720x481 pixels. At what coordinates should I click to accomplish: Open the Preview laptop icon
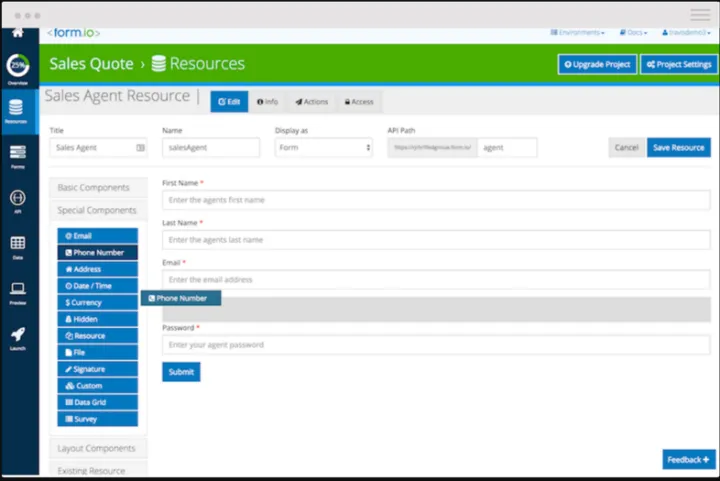[17, 291]
